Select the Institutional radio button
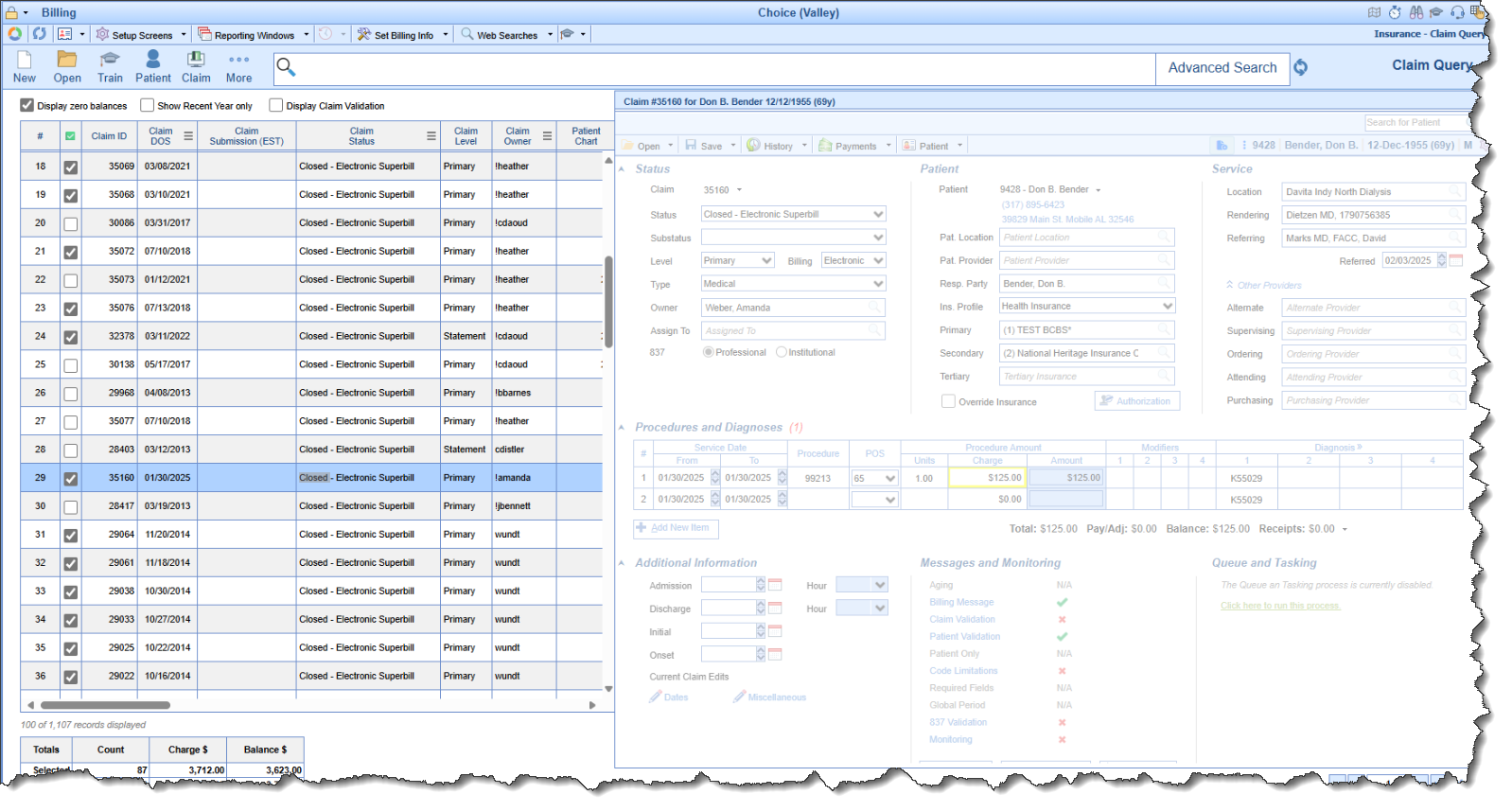1512x812 pixels. [781, 352]
